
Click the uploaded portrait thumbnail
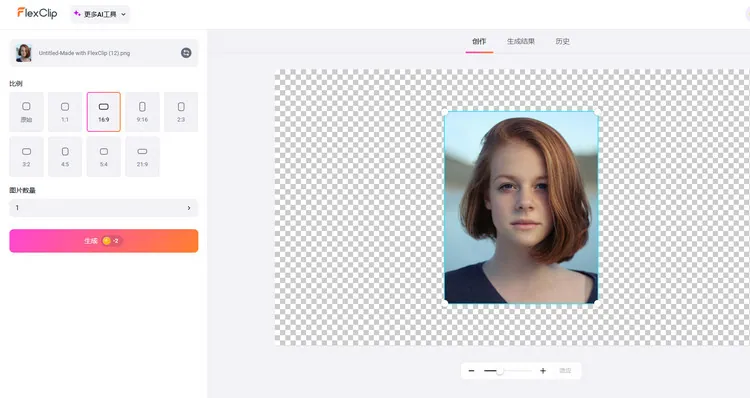(x=23, y=53)
